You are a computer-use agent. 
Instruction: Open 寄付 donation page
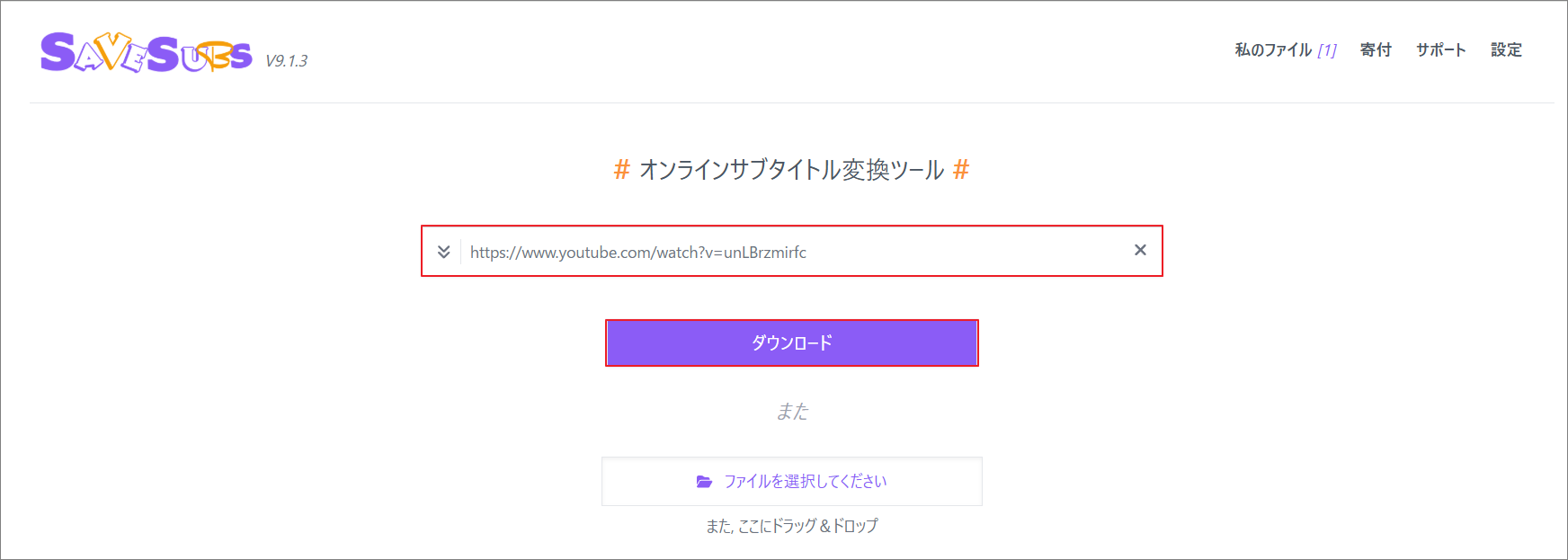coord(1374,50)
